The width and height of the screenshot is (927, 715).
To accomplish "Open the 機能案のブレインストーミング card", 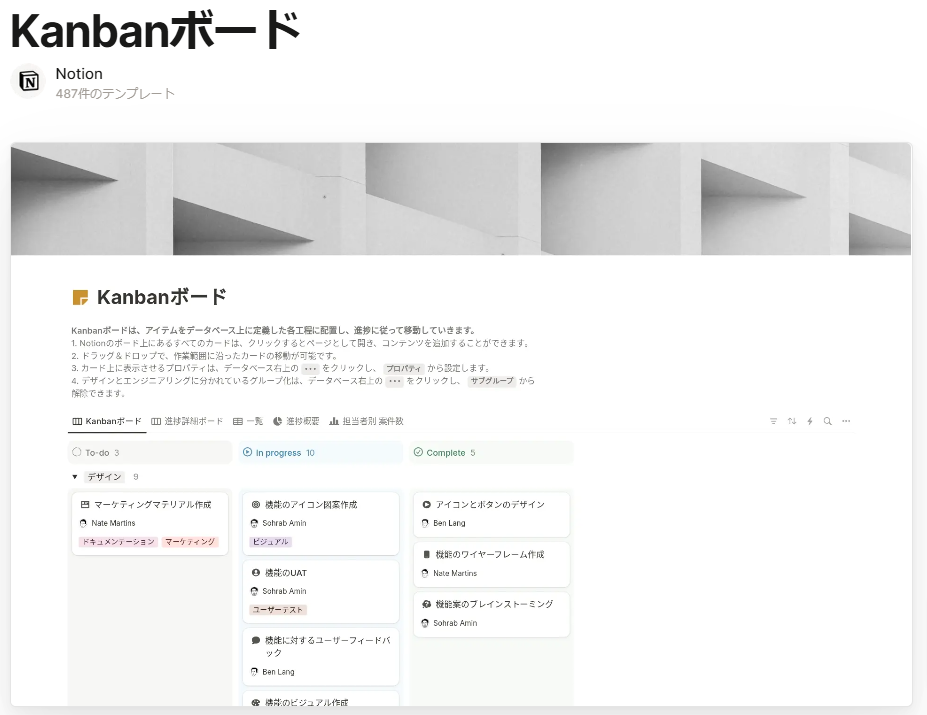I will pyautogui.click(x=491, y=614).
